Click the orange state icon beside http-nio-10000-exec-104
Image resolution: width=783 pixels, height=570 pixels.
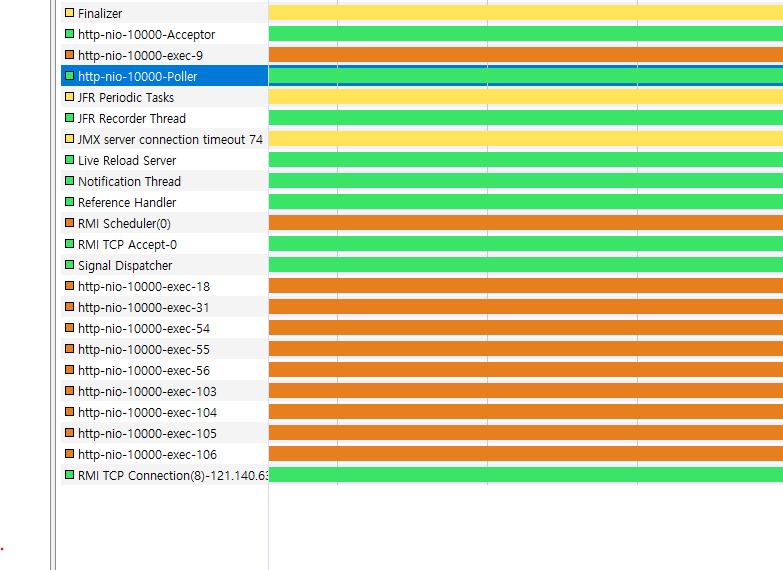coord(69,411)
